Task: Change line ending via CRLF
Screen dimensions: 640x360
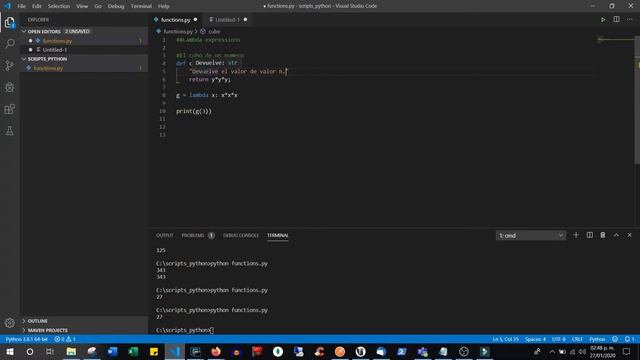Action: click(x=577, y=339)
